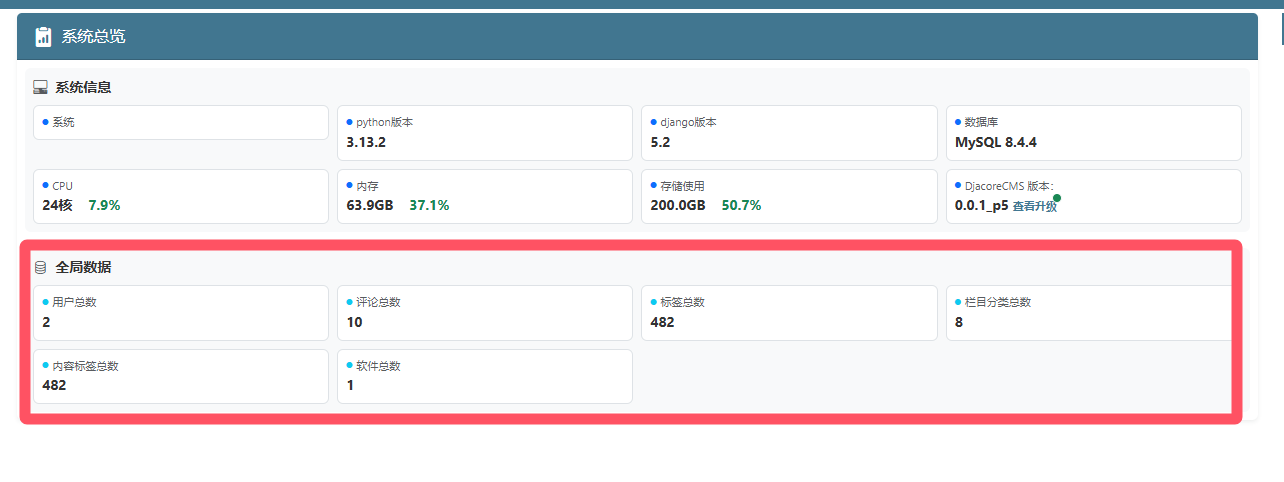1284x482 pixels.
Task: Select the 标签总数 card
Action: tap(789, 313)
